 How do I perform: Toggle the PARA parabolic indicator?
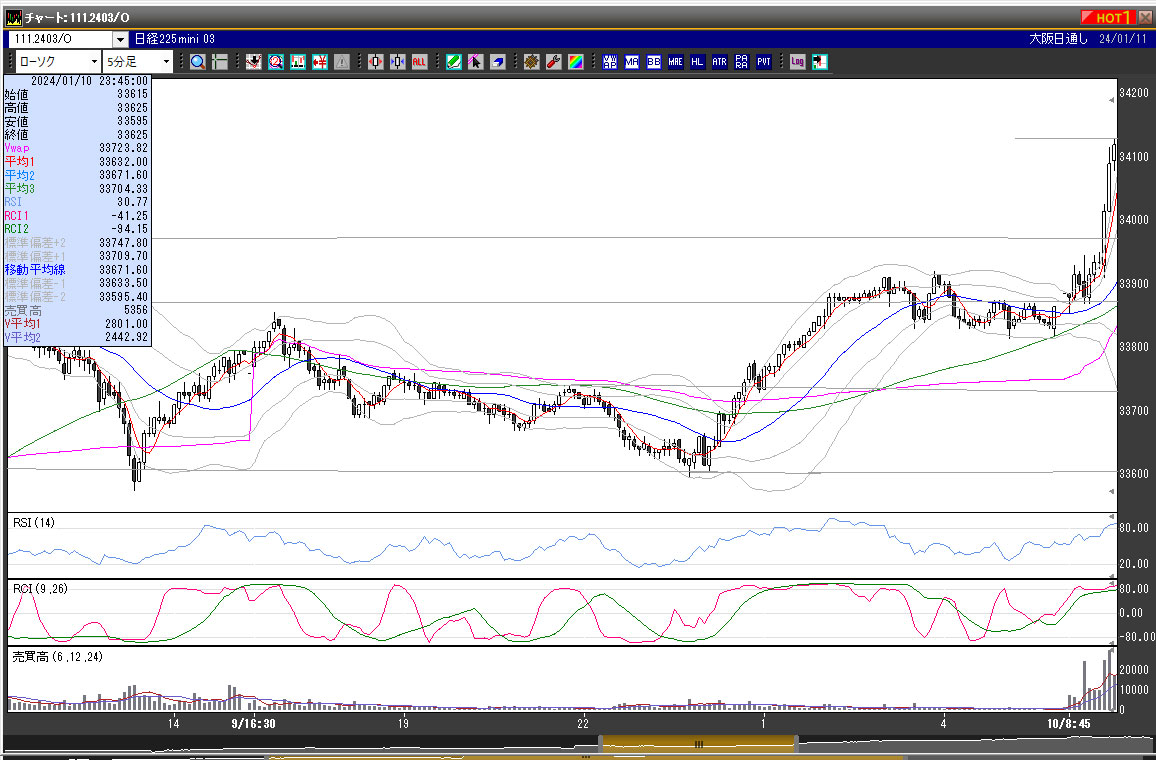741,62
